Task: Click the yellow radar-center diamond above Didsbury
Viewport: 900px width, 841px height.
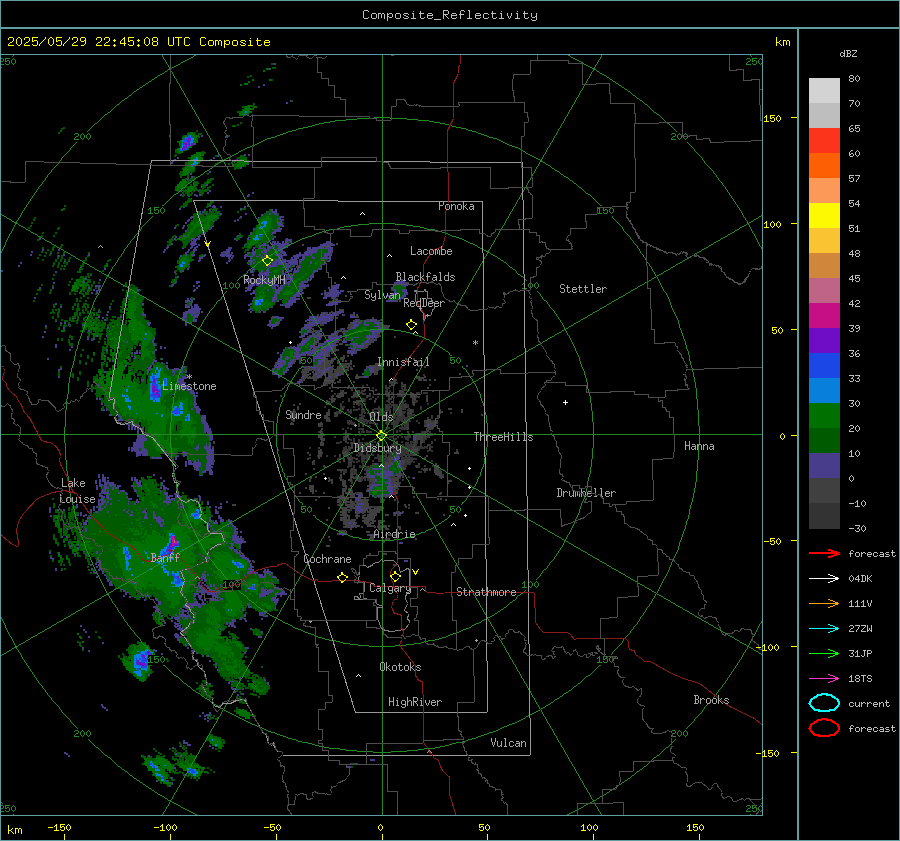Action: (x=382, y=436)
